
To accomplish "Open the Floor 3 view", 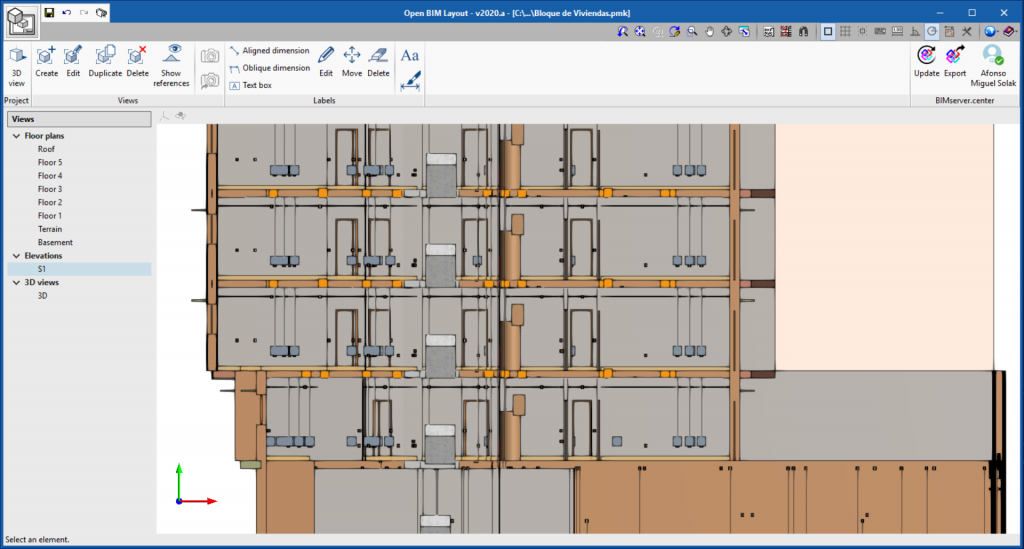I will pos(50,189).
